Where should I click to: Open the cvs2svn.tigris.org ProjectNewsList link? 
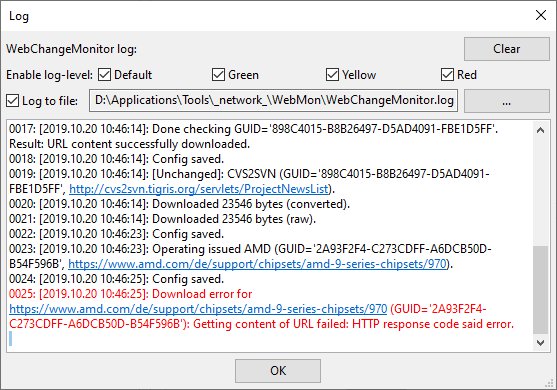pos(198,189)
